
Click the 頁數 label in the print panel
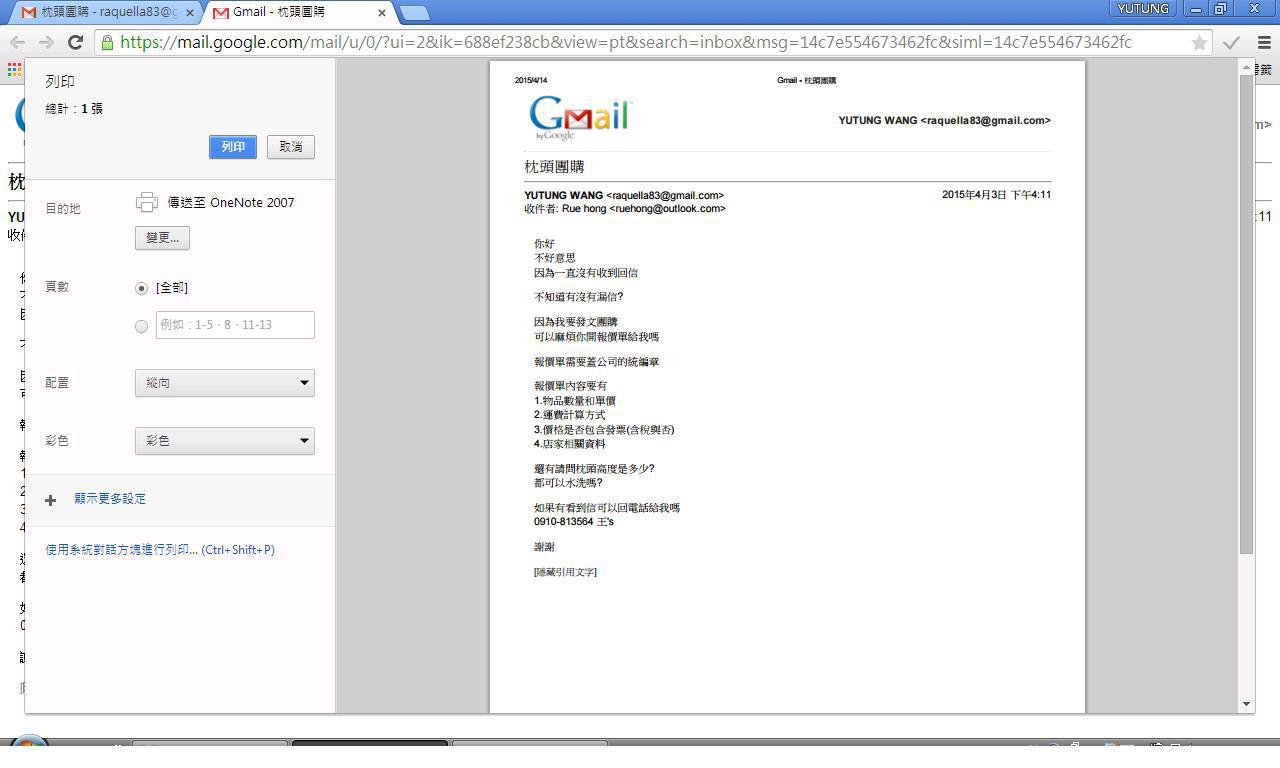57,287
